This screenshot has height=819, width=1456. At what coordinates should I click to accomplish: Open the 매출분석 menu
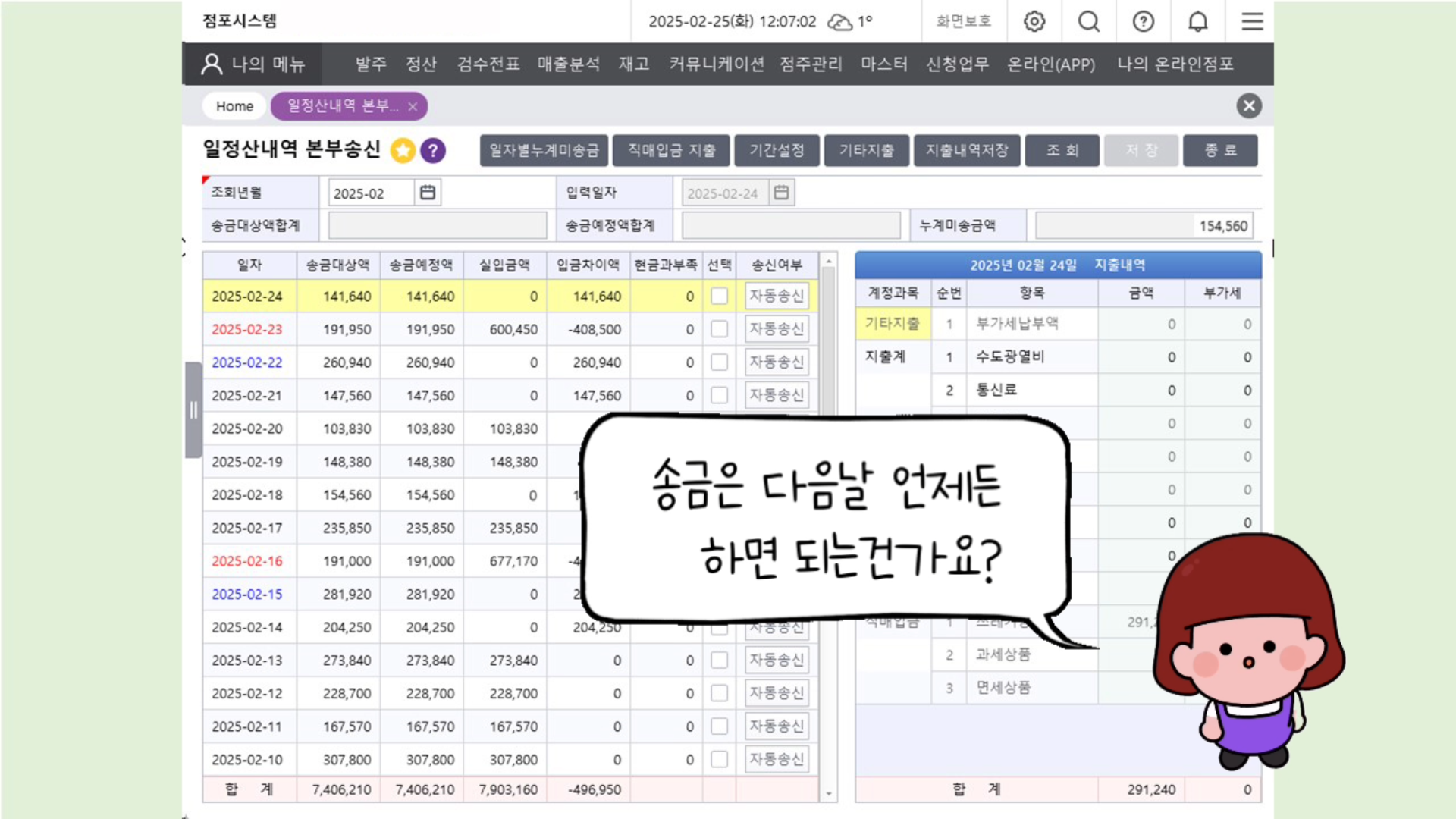pyautogui.click(x=568, y=64)
